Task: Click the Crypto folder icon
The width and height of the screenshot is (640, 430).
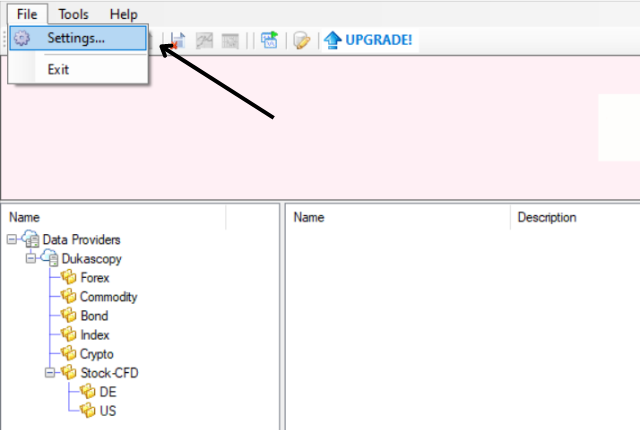Action: pos(69,354)
